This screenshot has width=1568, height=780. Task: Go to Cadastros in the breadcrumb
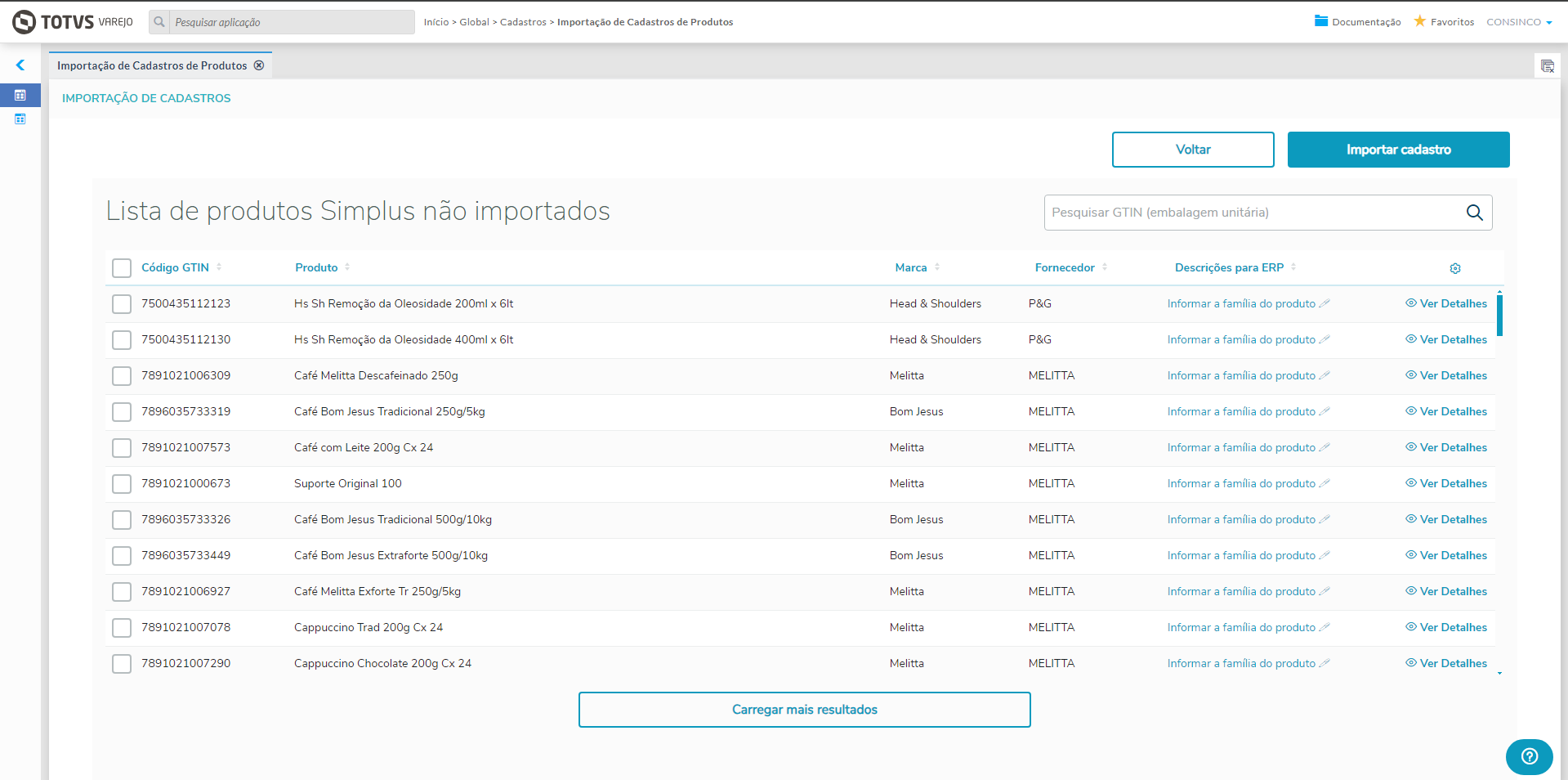pyautogui.click(x=523, y=22)
